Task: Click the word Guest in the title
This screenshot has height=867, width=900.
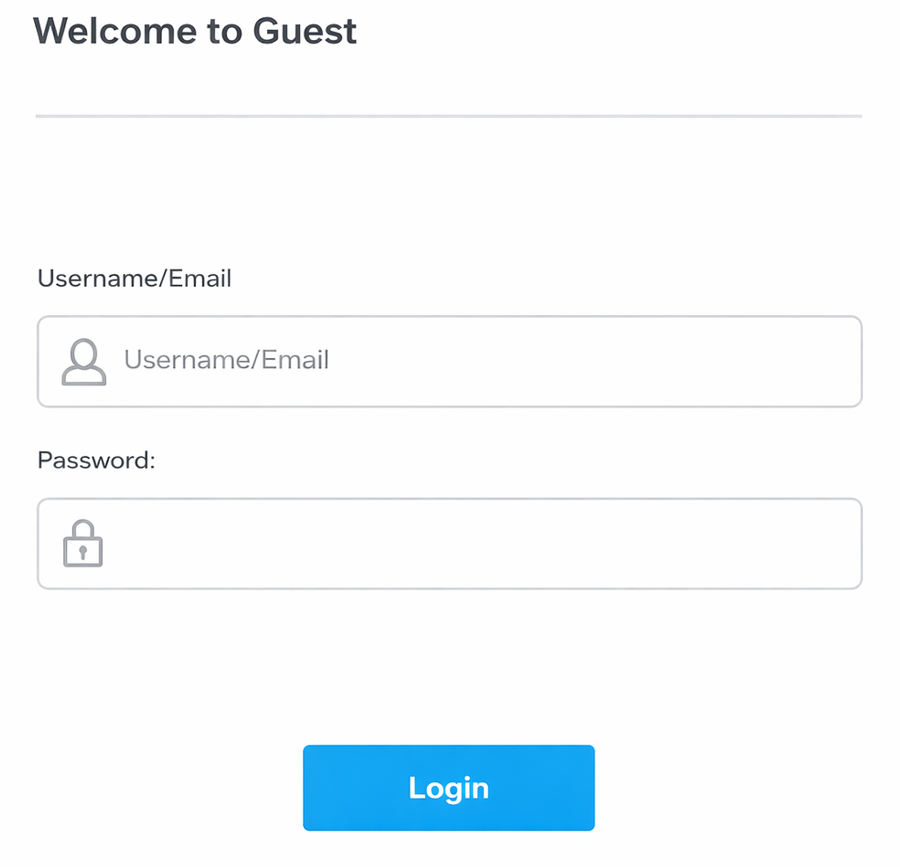Action: (x=304, y=31)
